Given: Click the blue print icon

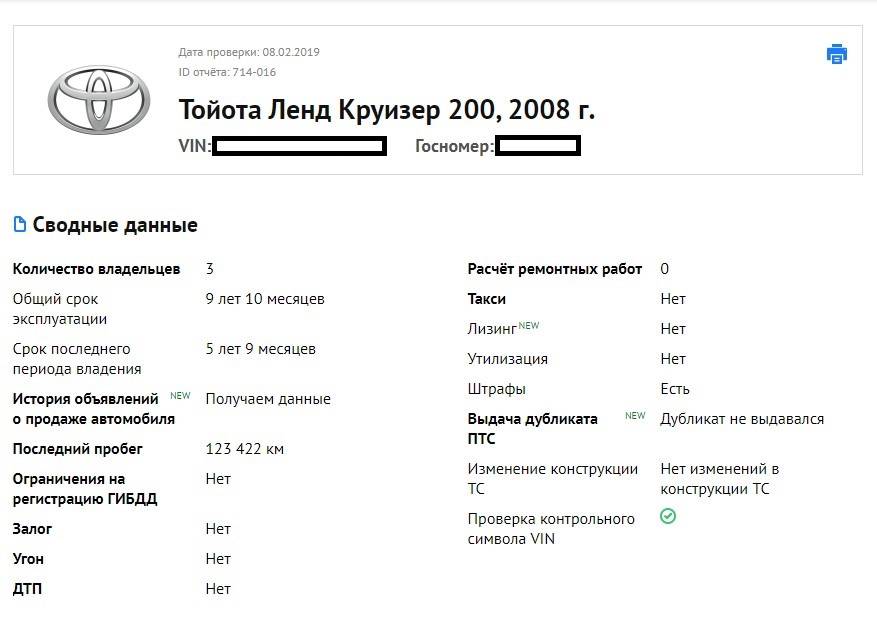Looking at the screenshot, I should tap(837, 54).
